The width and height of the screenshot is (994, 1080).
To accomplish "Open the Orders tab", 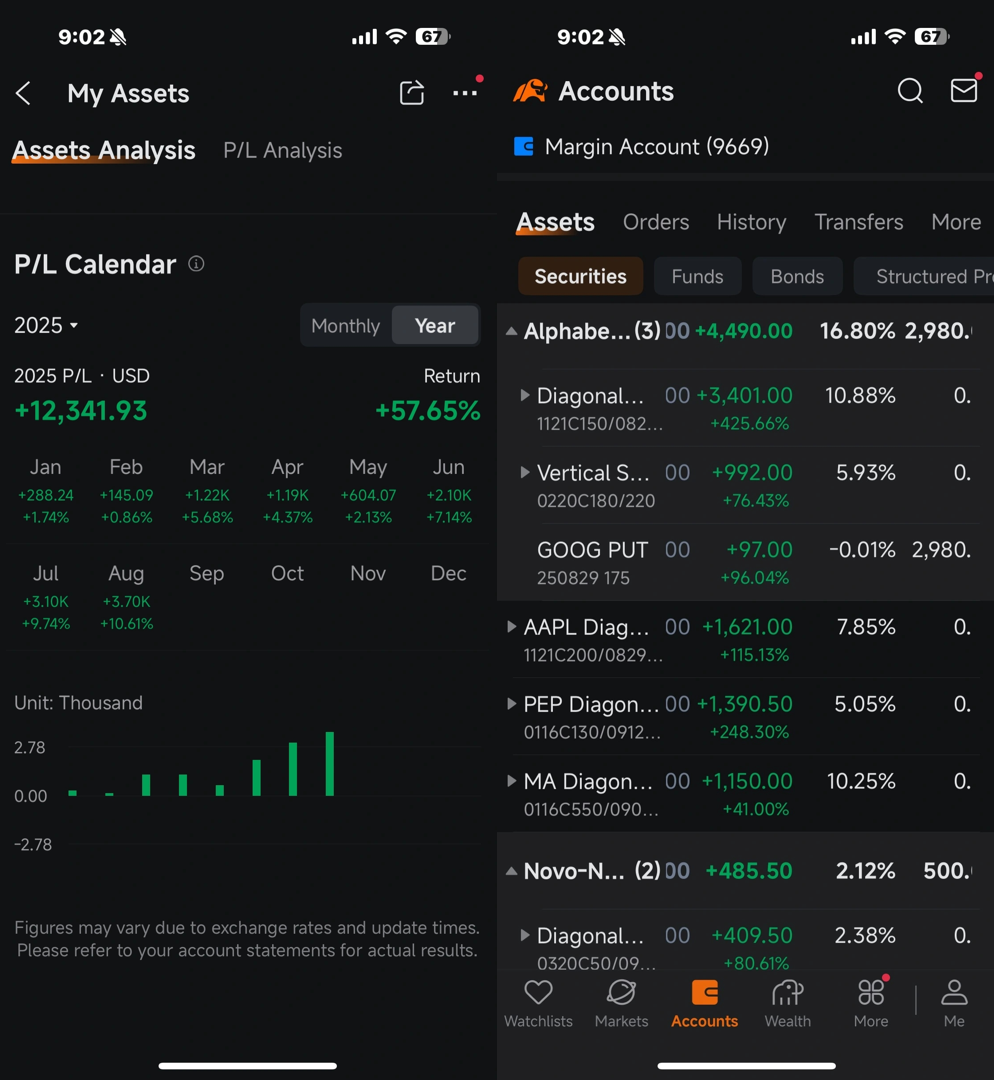I will pyautogui.click(x=656, y=222).
